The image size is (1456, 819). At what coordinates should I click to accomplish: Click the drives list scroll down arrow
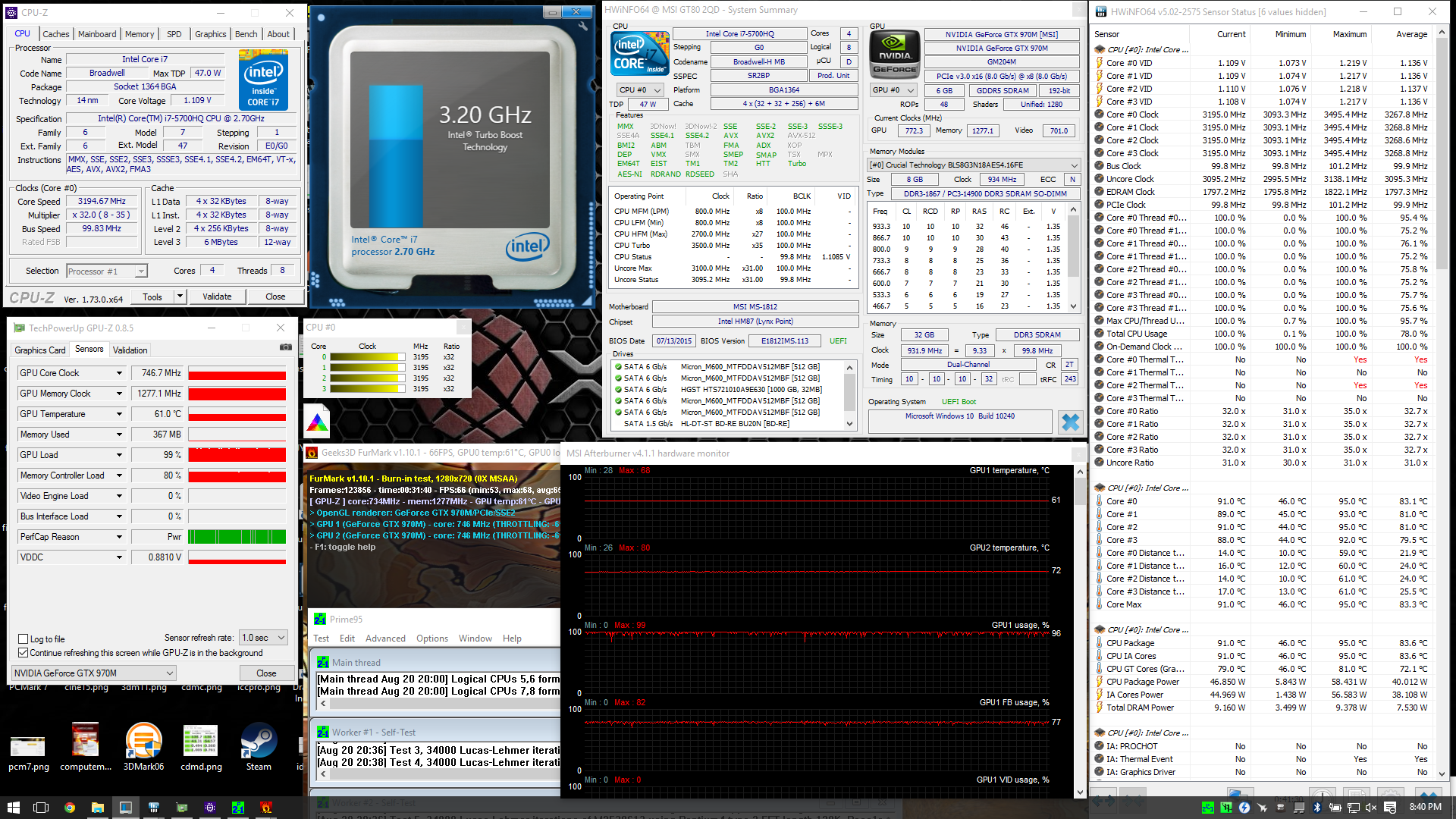849,424
